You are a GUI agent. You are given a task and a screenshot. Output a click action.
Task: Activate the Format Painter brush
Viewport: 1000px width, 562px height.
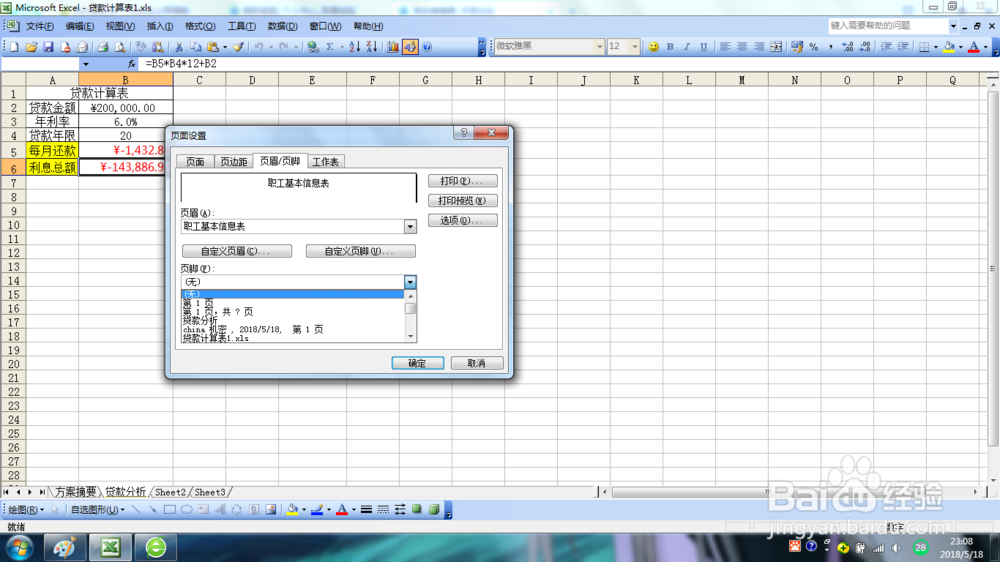(x=238, y=47)
